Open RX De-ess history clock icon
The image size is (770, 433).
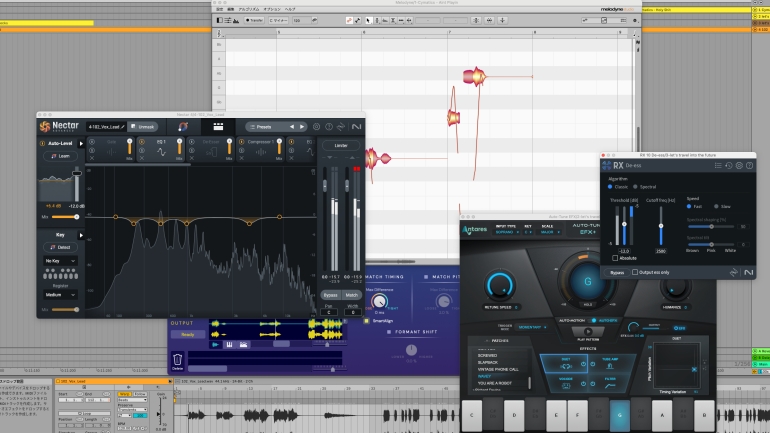coord(729,166)
